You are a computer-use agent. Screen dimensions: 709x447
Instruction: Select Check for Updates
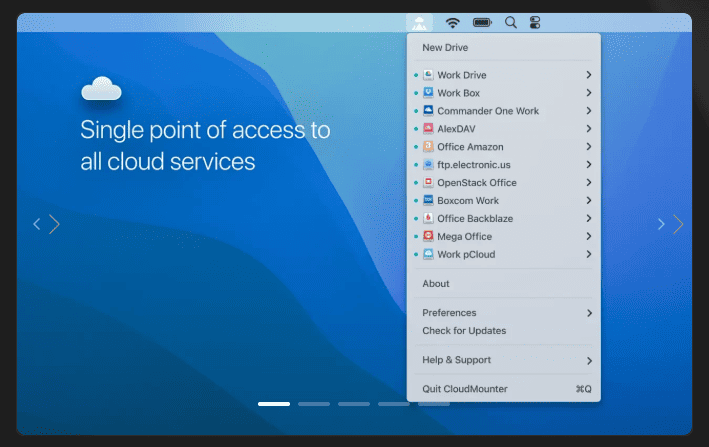pyautogui.click(x=464, y=330)
